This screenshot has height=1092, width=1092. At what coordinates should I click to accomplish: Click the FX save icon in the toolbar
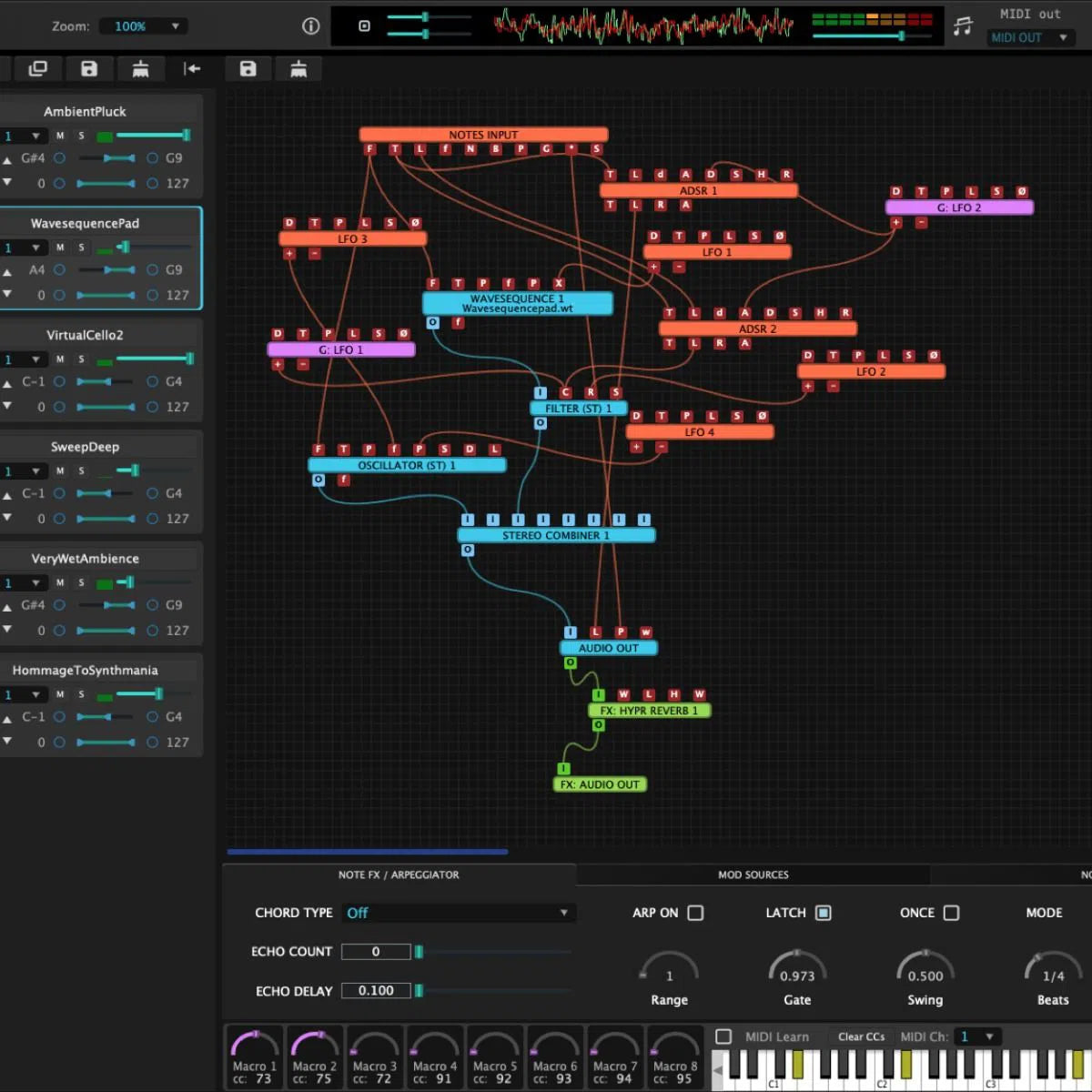(x=248, y=68)
